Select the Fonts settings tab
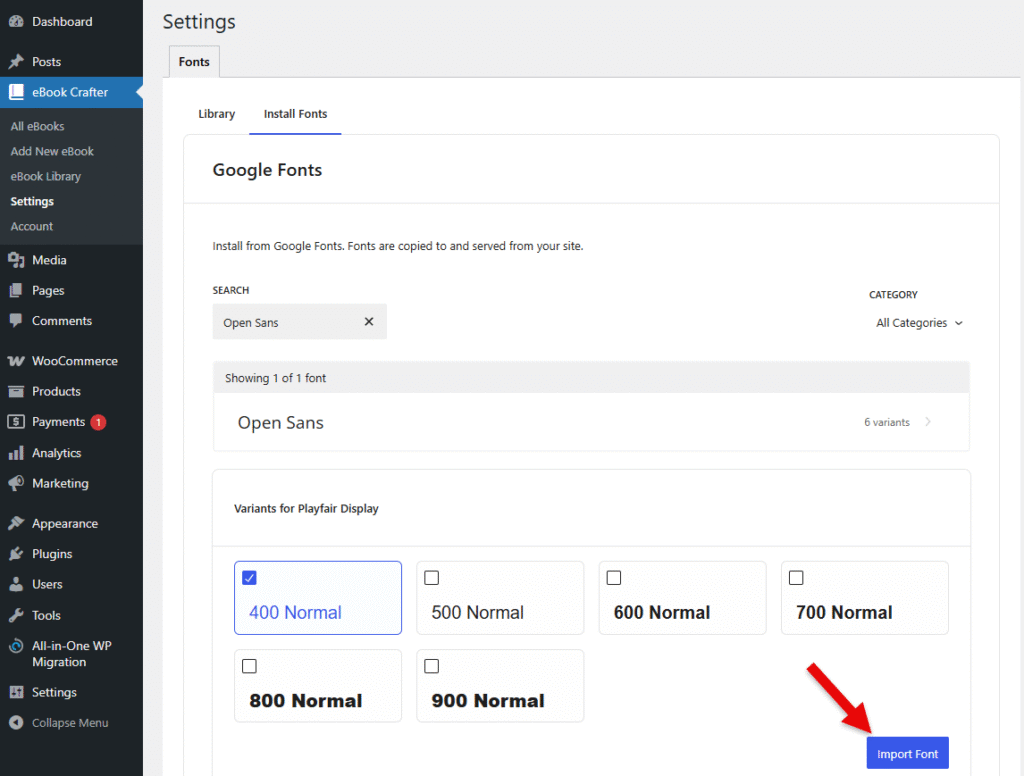1024x776 pixels. pos(194,62)
